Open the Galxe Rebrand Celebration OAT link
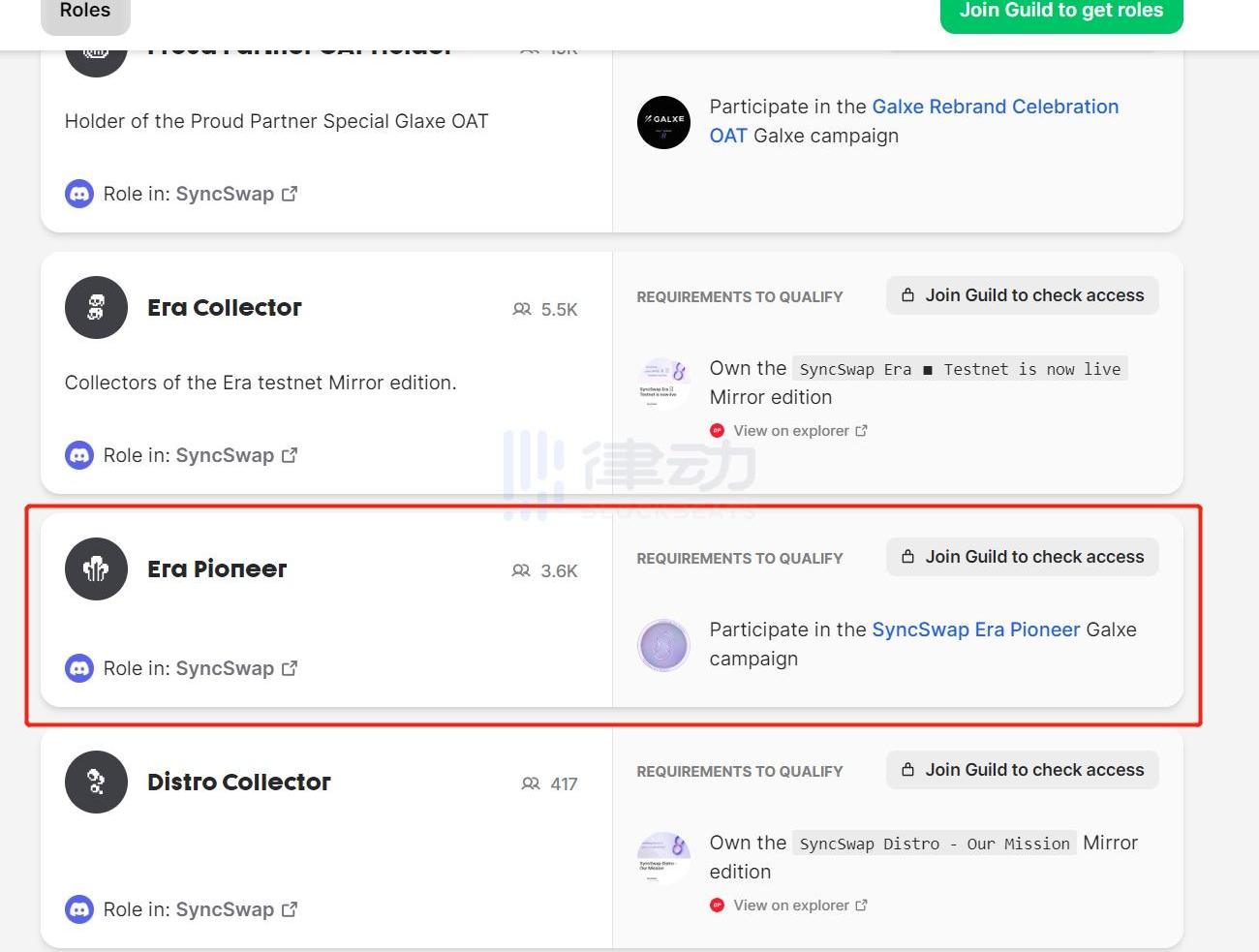Image resolution: width=1259 pixels, height=952 pixels. (x=914, y=121)
